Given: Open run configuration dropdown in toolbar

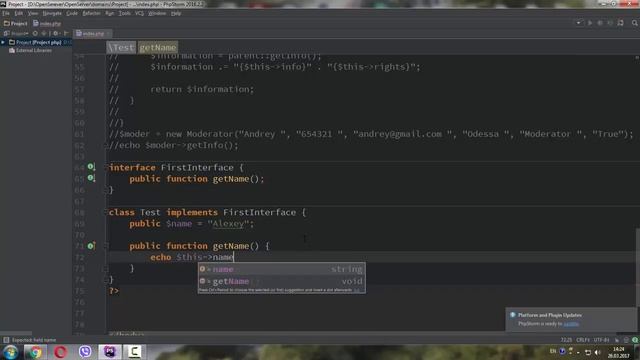Looking at the screenshot, I should point(578,23).
